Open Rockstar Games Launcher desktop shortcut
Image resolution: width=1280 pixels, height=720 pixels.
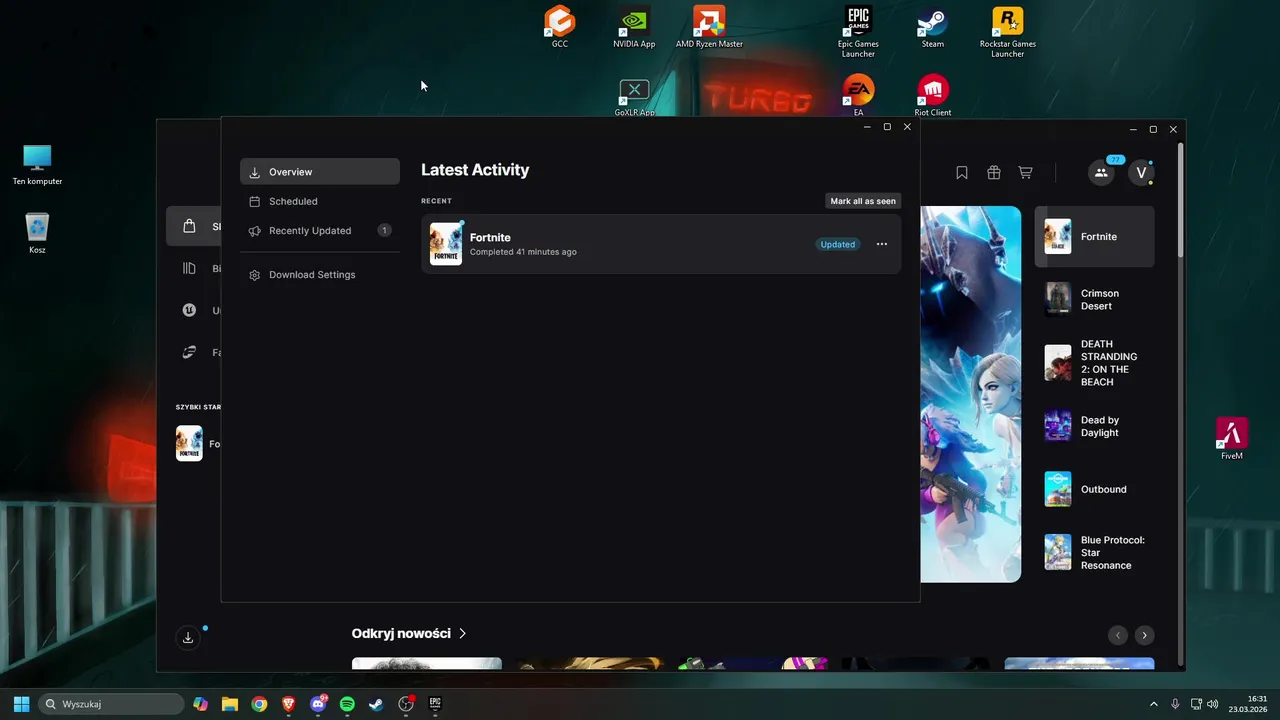pyautogui.click(x=1007, y=31)
